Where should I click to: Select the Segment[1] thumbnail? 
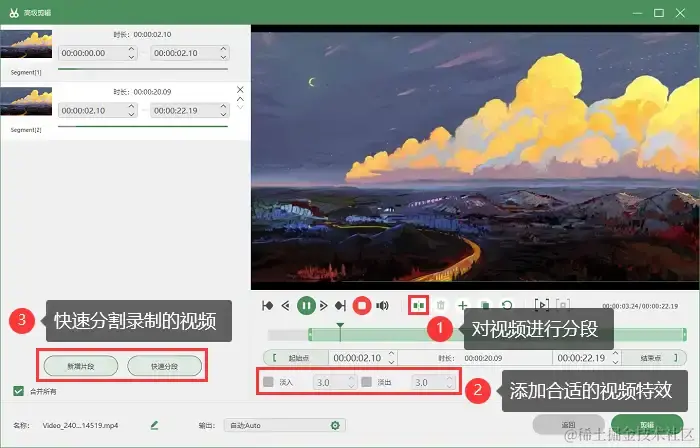[26, 44]
